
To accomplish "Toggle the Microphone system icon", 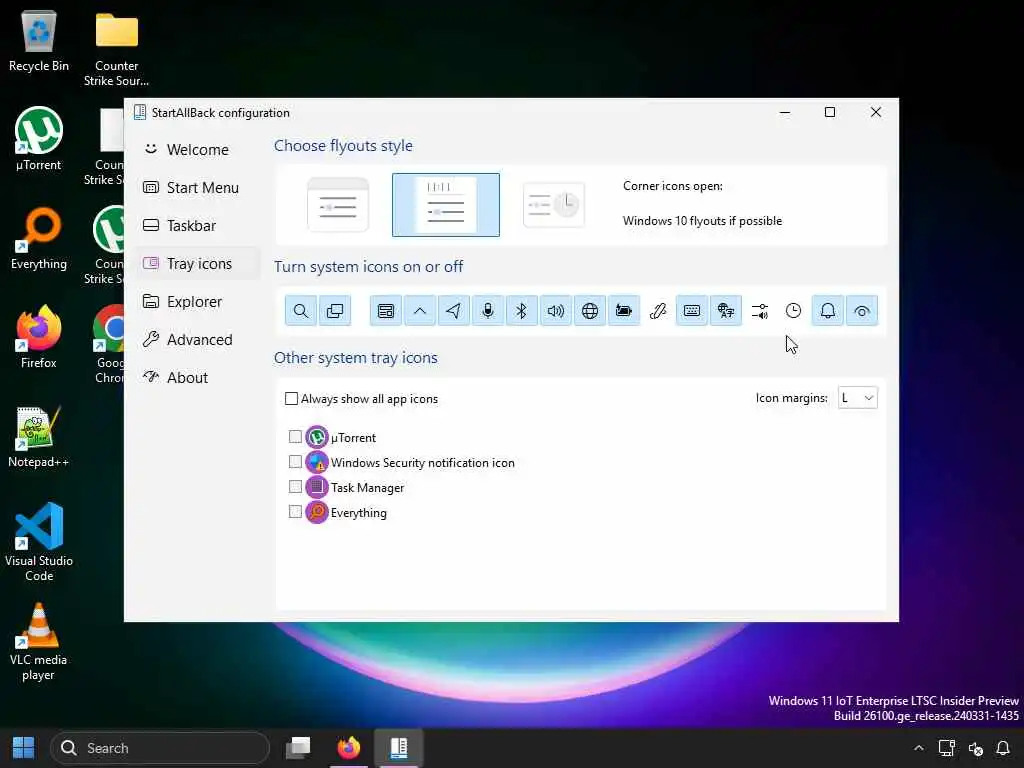I will click(488, 311).
